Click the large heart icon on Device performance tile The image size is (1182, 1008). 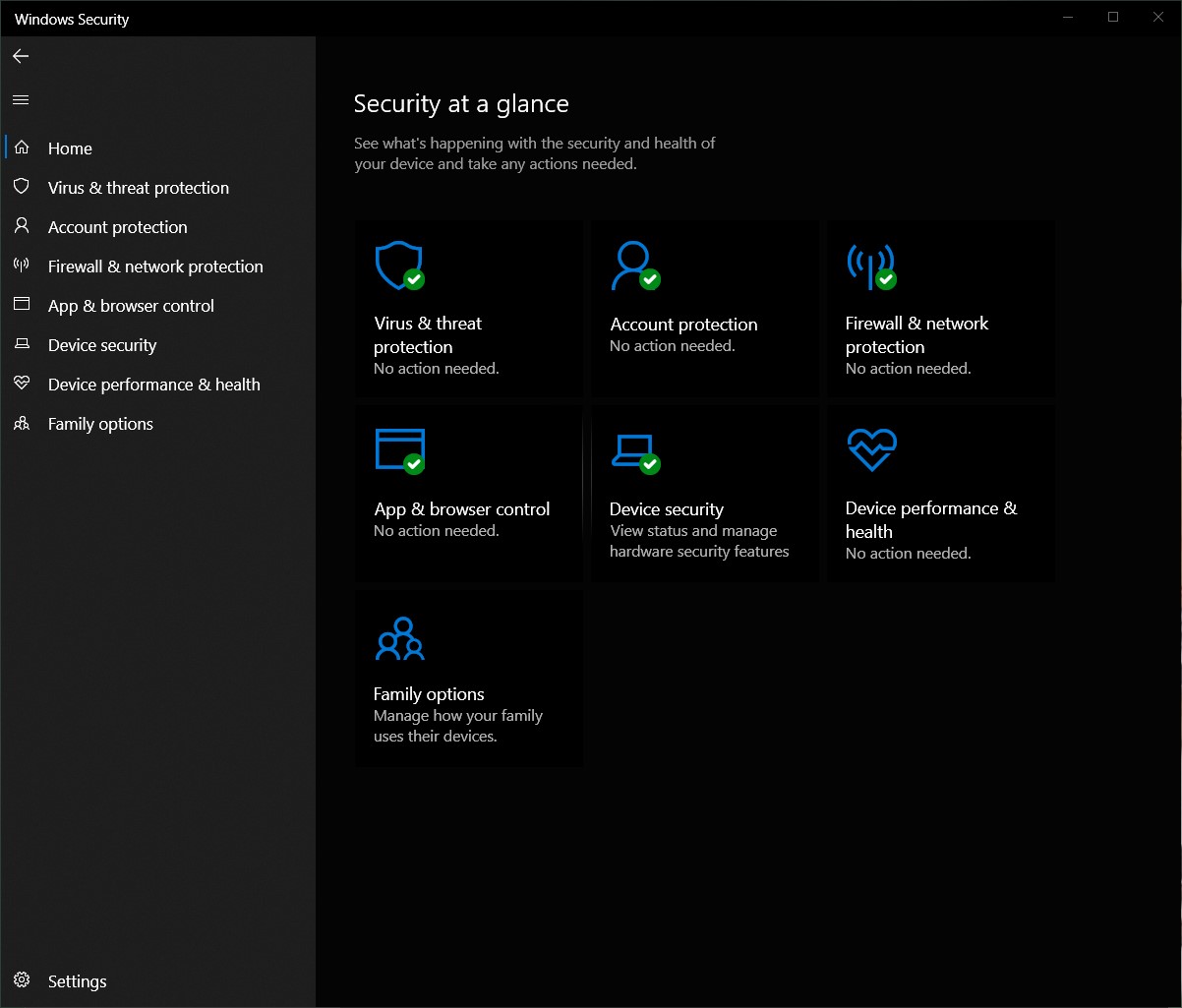click(x=871, y=450)
